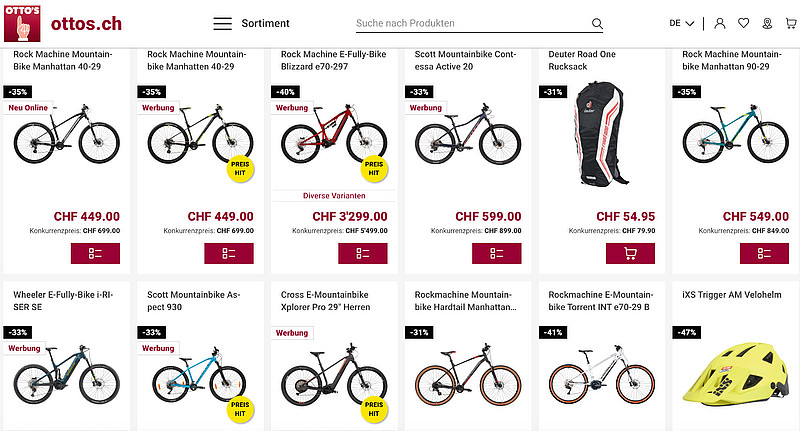Open the wishlist heart icon
Viewport: 800px width, 431px height.
744,23
